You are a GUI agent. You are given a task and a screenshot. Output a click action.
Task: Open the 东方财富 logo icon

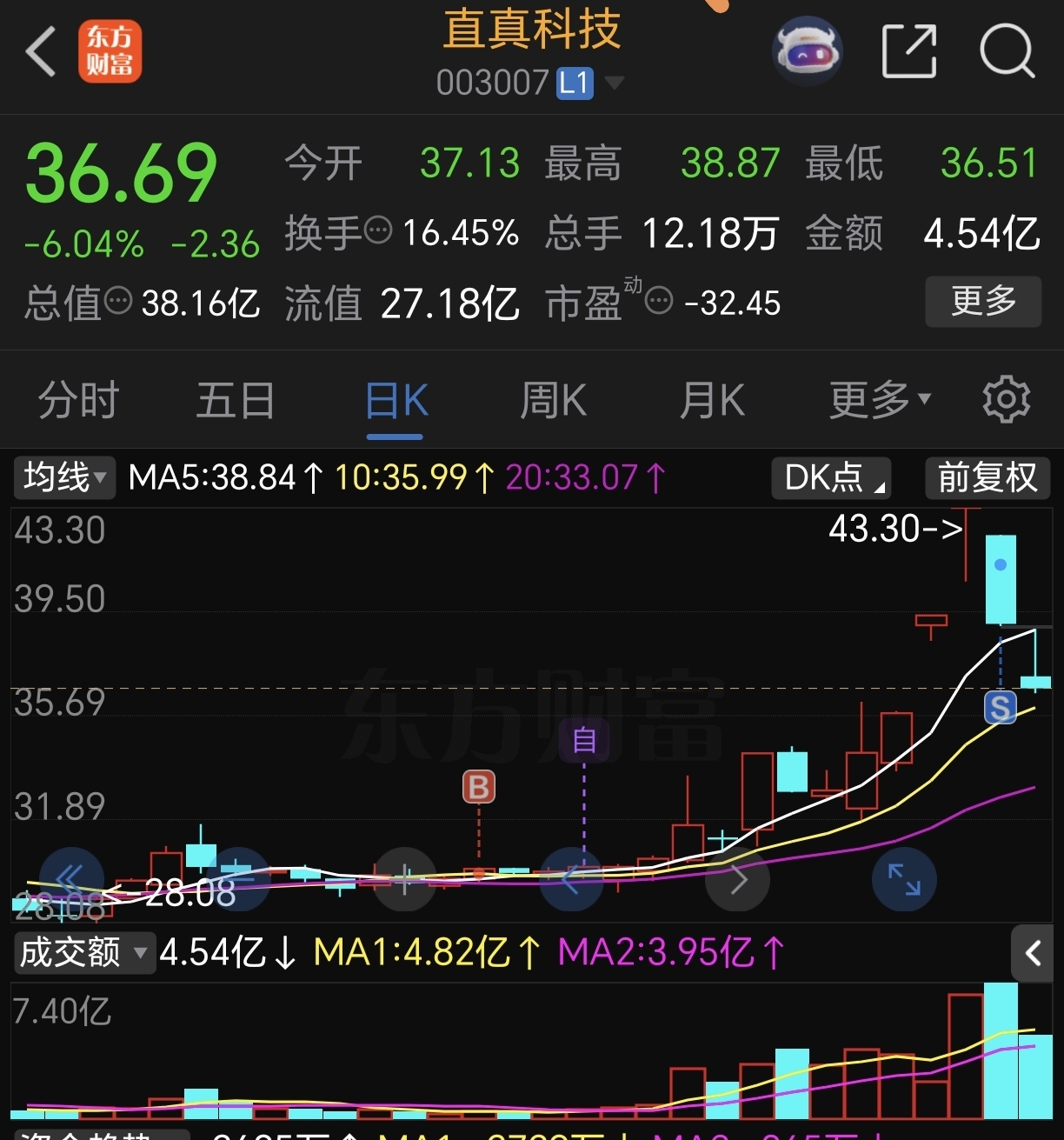110,52
